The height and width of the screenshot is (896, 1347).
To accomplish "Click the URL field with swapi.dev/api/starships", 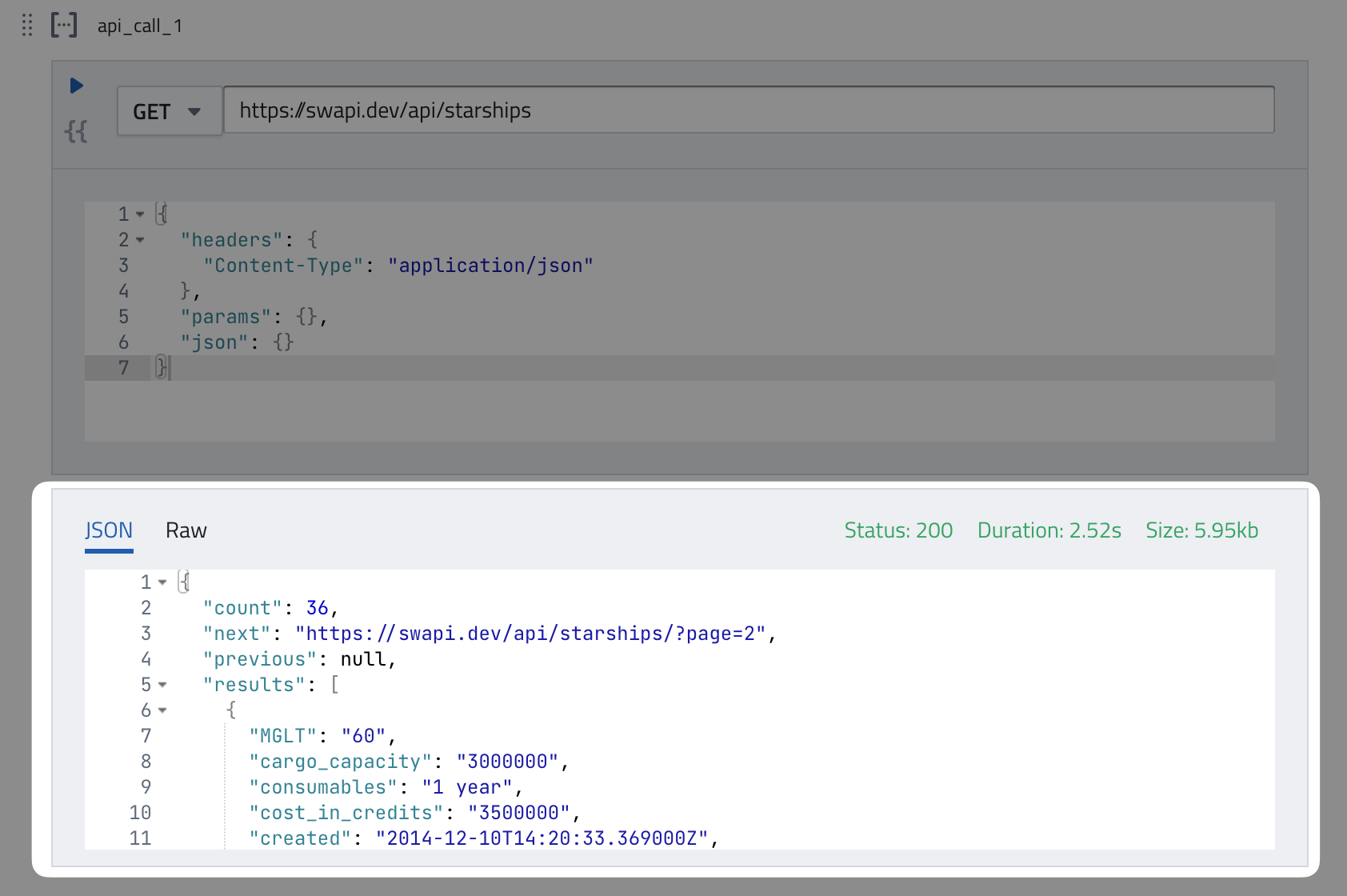I will [x=748, y=110].
